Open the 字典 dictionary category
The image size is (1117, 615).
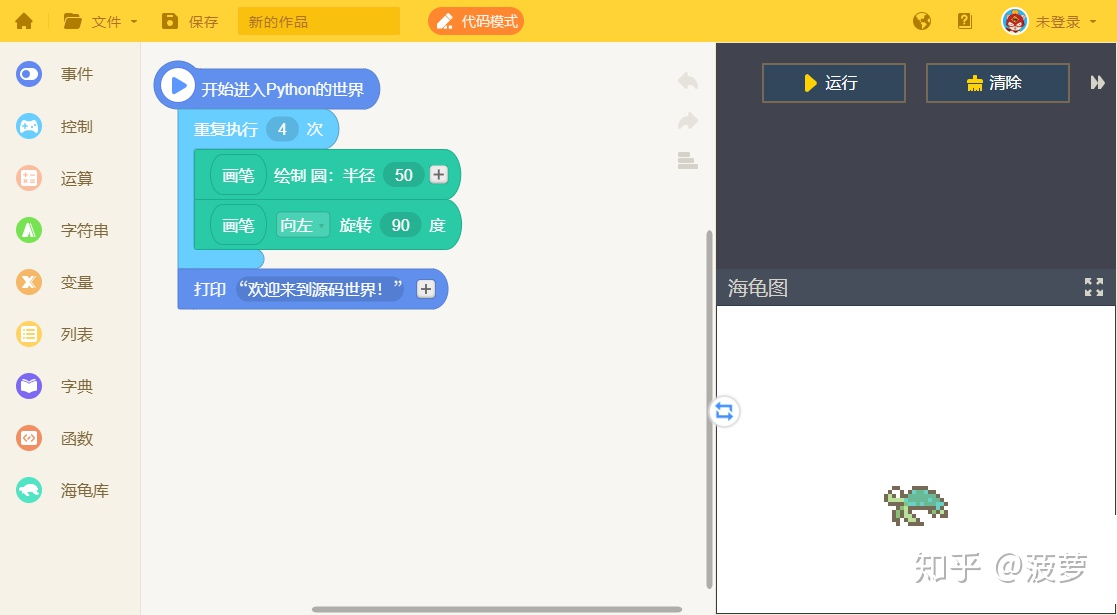pos(56,386)
